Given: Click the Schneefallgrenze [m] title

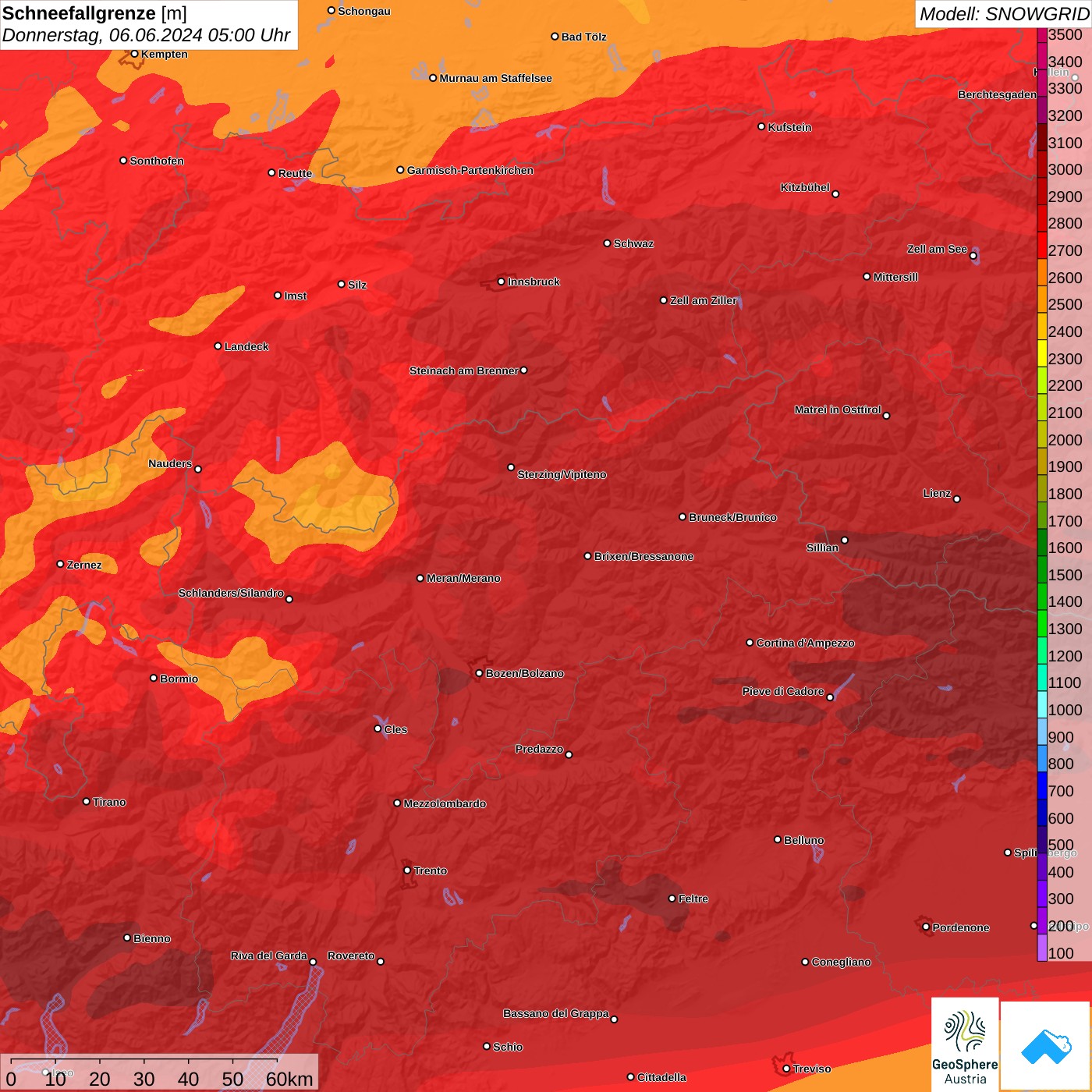Looking at the screenshot, I should point(94,13).
